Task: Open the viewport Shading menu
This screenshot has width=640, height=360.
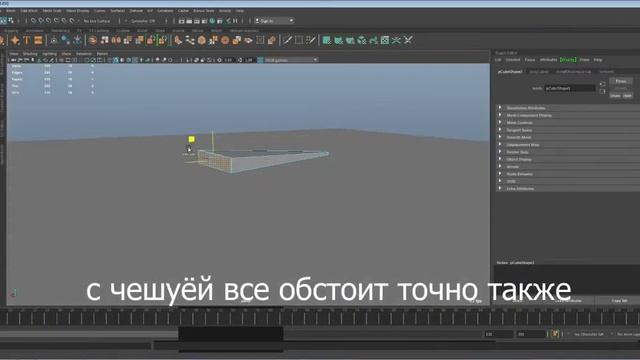Action: click(30, 53)
